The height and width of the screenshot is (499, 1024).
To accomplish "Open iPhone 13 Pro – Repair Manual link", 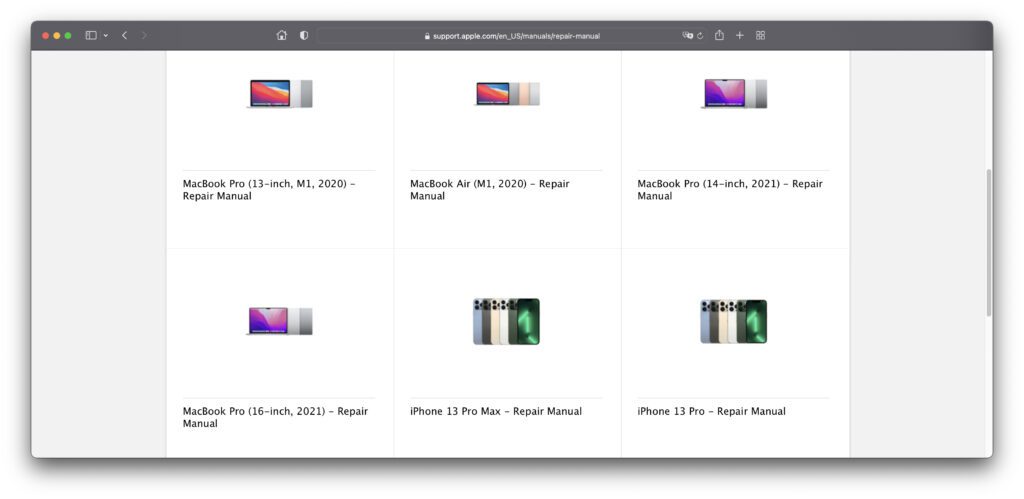I will [x=712, y=411].
